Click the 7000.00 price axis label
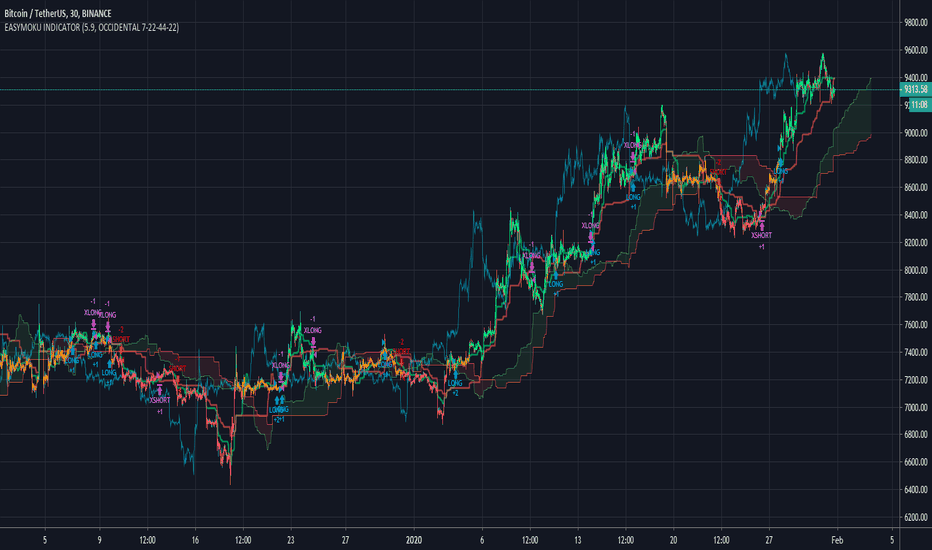 [x=916, y=407]
